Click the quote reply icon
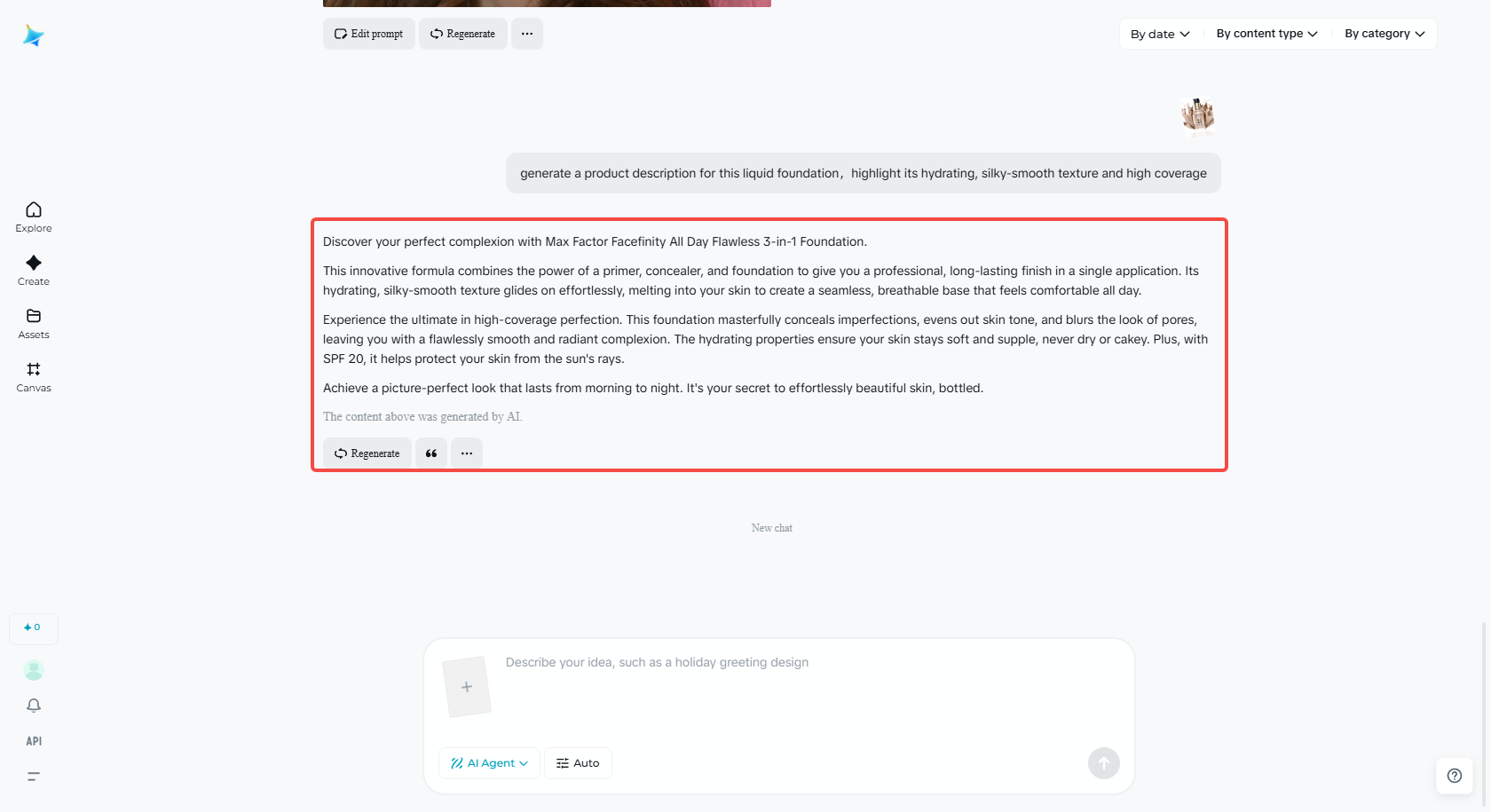 431,453
